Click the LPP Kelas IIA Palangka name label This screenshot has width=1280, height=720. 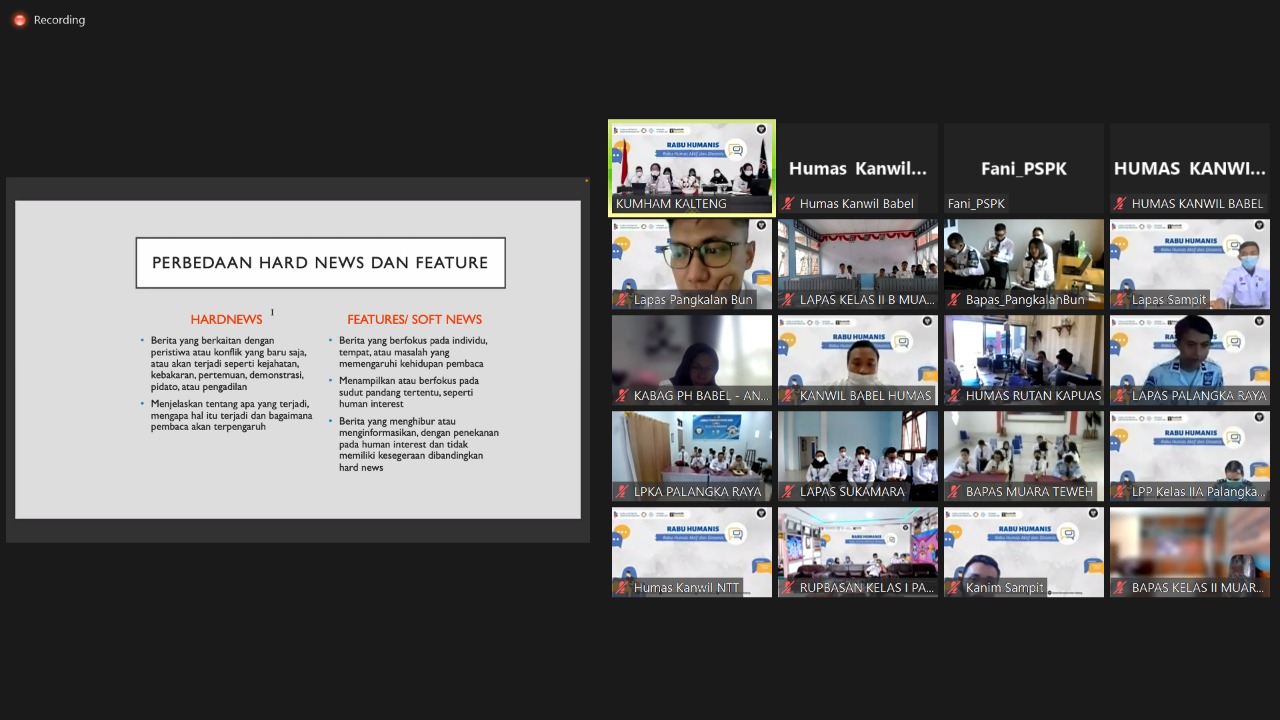point(1198,492)
